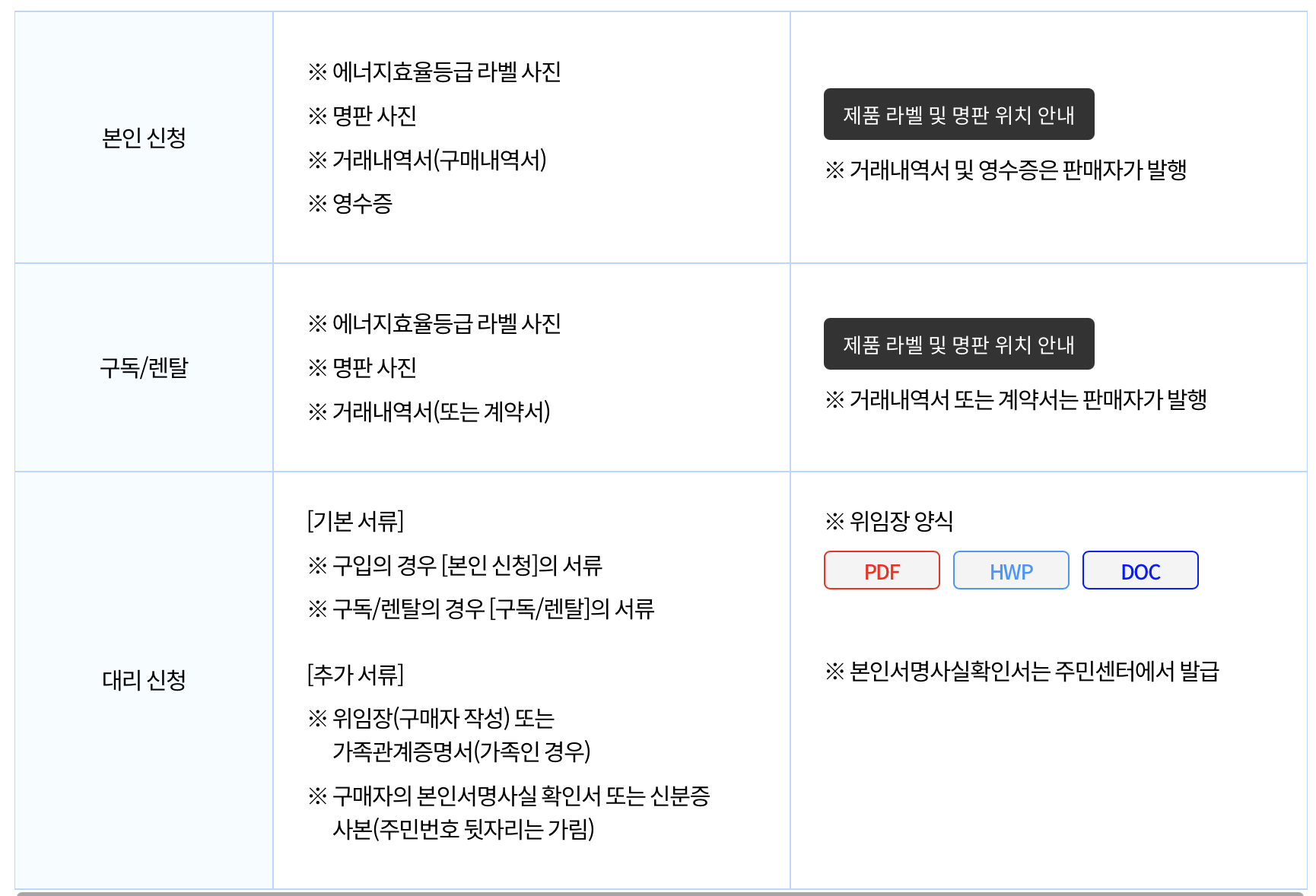Click the 거래내역서 및 영수증은 판매자가 발행 note

(x=1017, y=170)
